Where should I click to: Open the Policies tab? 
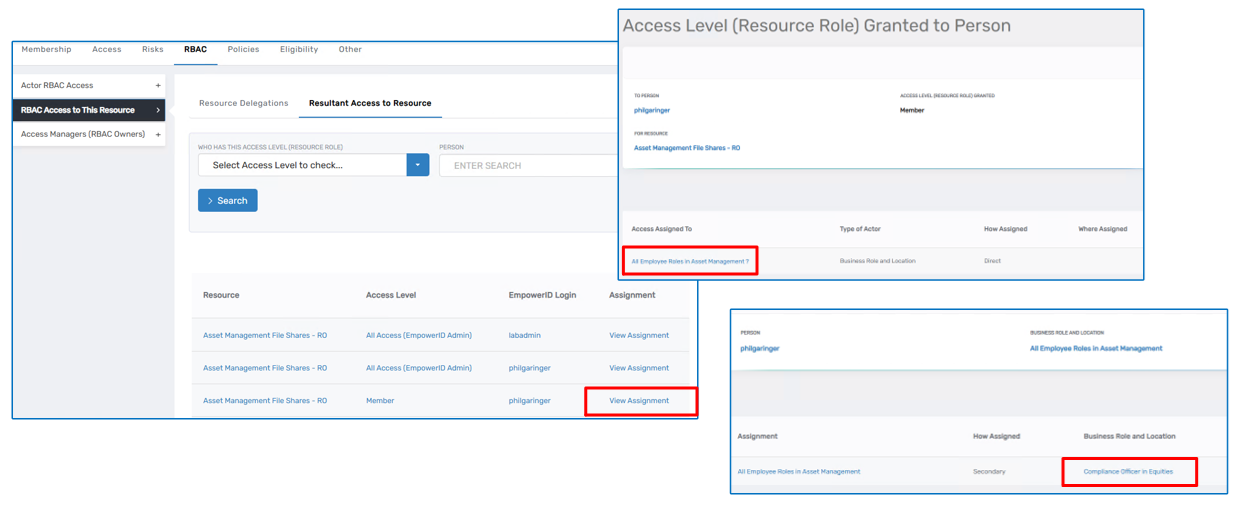243,49
